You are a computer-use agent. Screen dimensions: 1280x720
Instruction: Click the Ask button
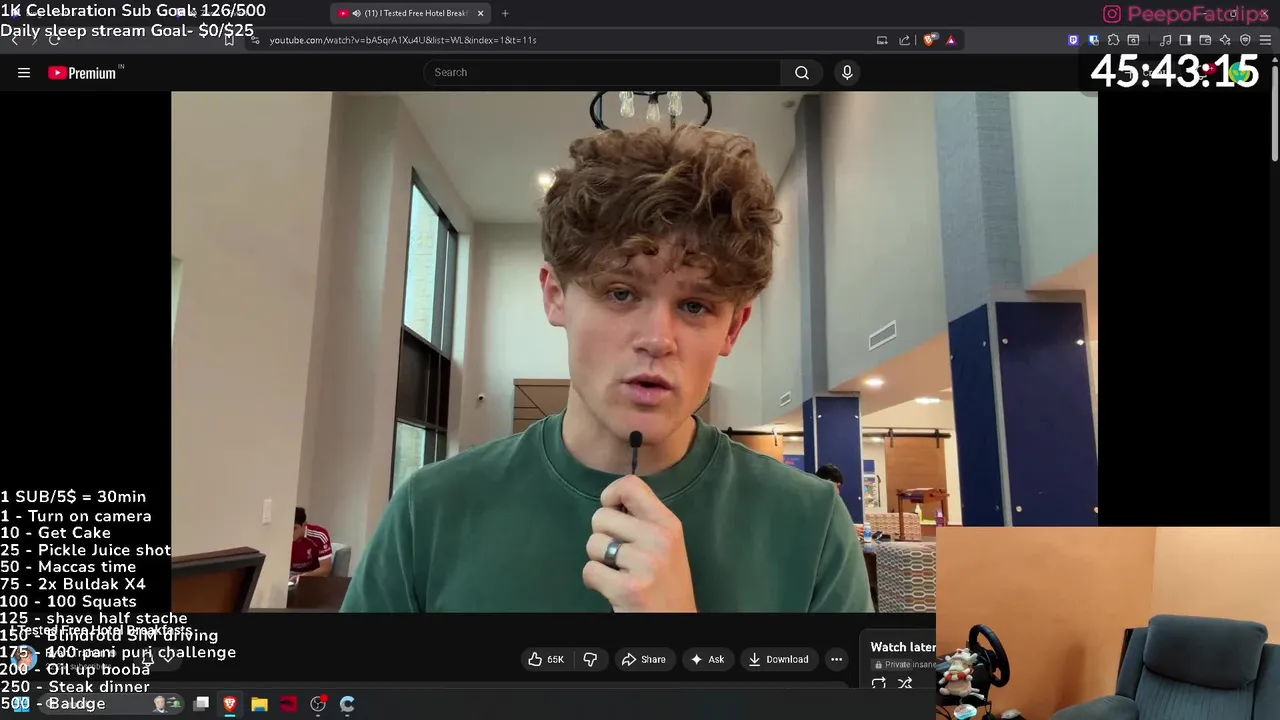707,659
